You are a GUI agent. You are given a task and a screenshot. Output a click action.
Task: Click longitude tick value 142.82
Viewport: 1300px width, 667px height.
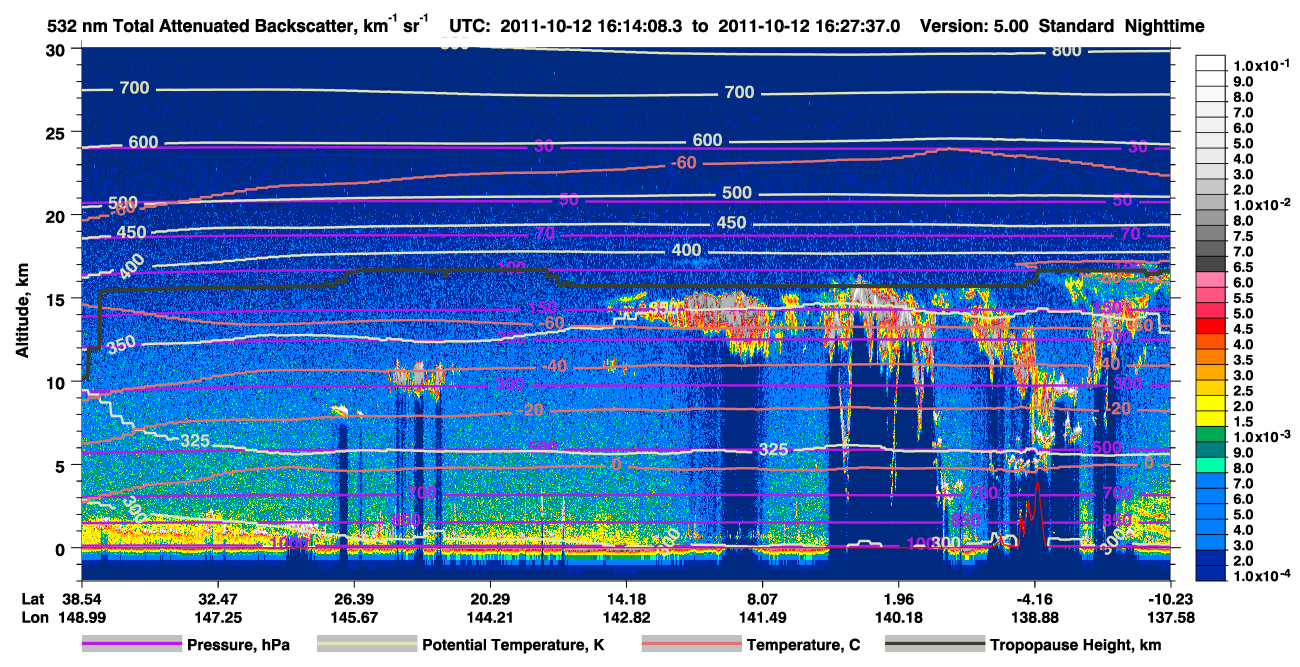(626, 618)
